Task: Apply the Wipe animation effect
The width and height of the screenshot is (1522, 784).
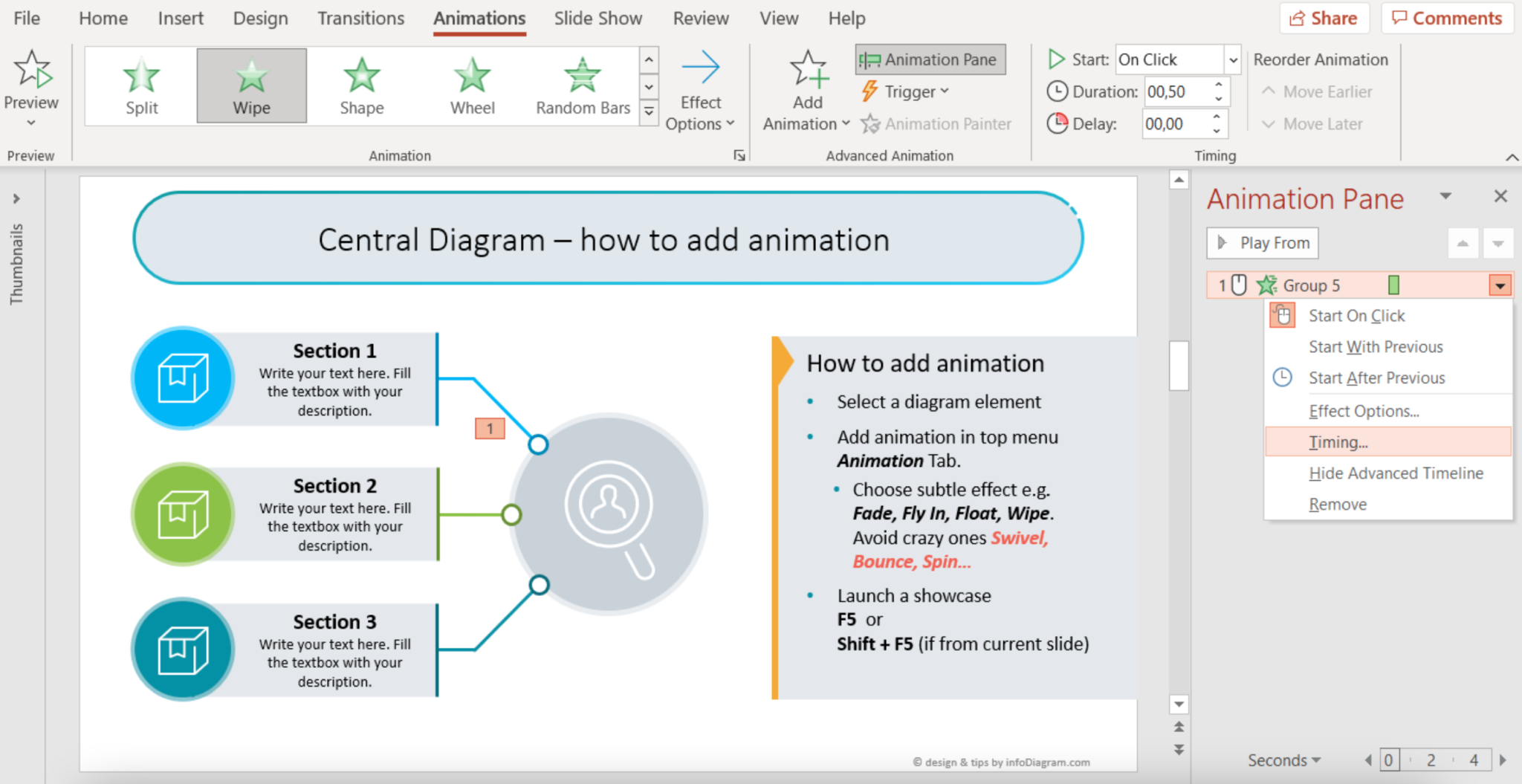Action: (251, 84)
